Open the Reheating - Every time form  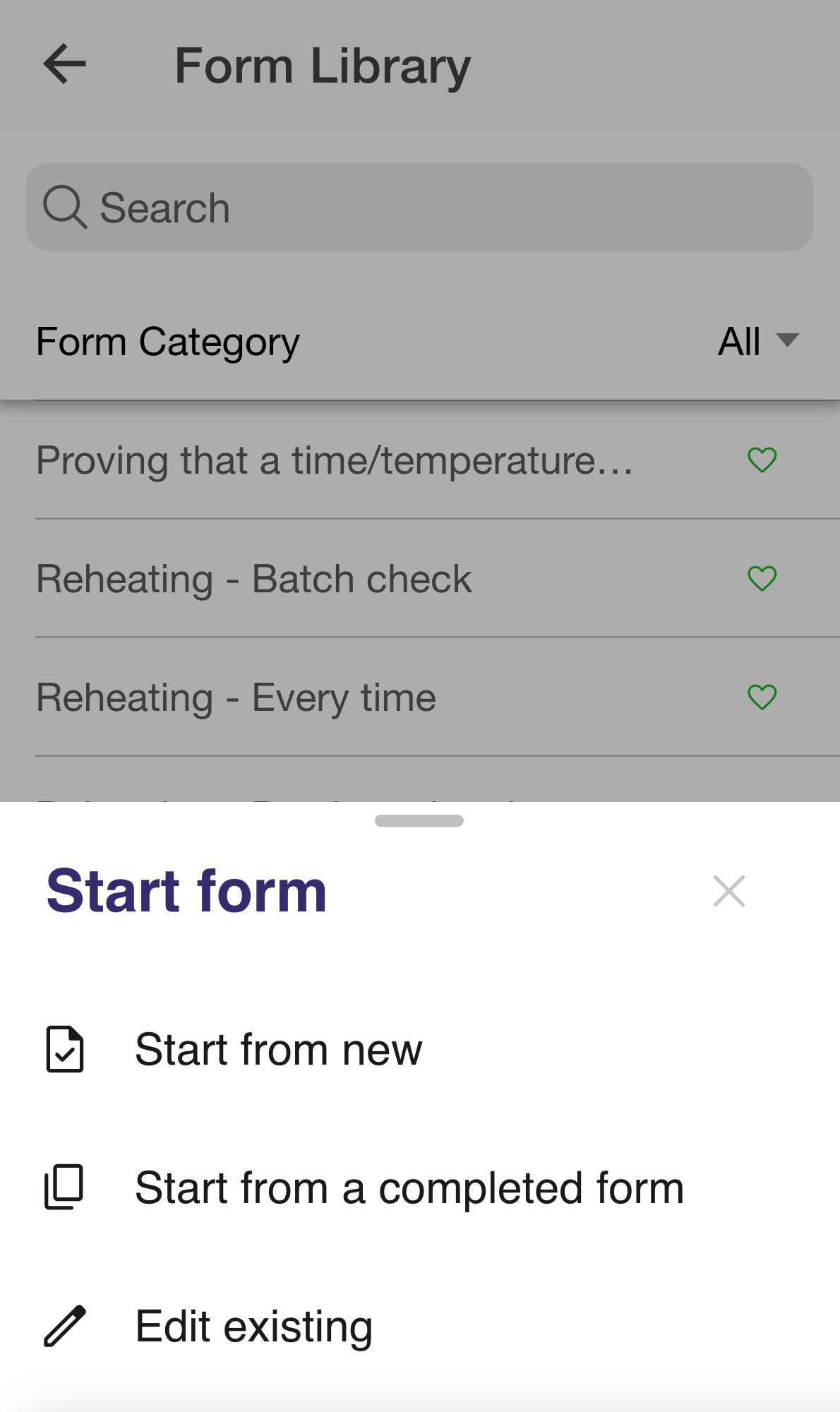tap(236, 698)
